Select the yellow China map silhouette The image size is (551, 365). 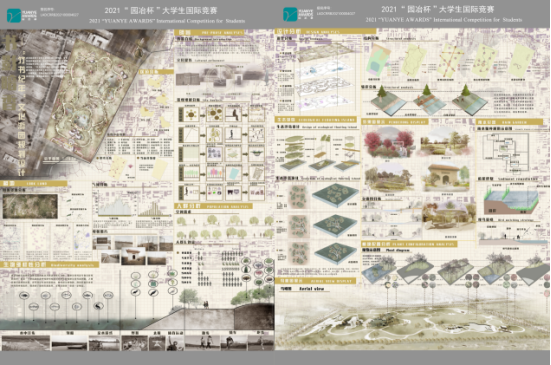tap(155, 83)
